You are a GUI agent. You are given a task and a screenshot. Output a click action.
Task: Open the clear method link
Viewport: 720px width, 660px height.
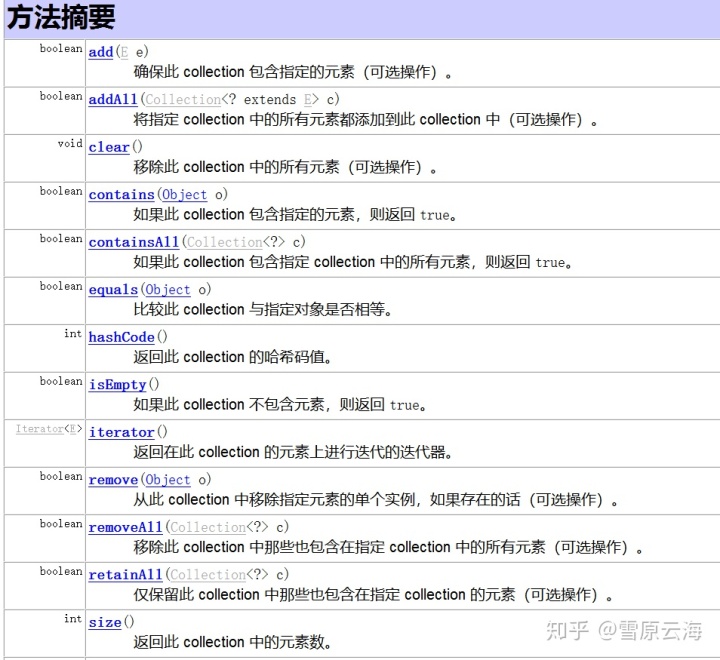coord(109,147)
